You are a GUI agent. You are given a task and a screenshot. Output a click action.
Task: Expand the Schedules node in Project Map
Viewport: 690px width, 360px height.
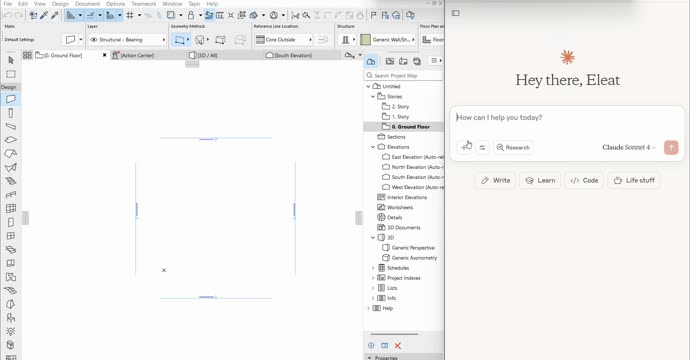tap(373, 268)
